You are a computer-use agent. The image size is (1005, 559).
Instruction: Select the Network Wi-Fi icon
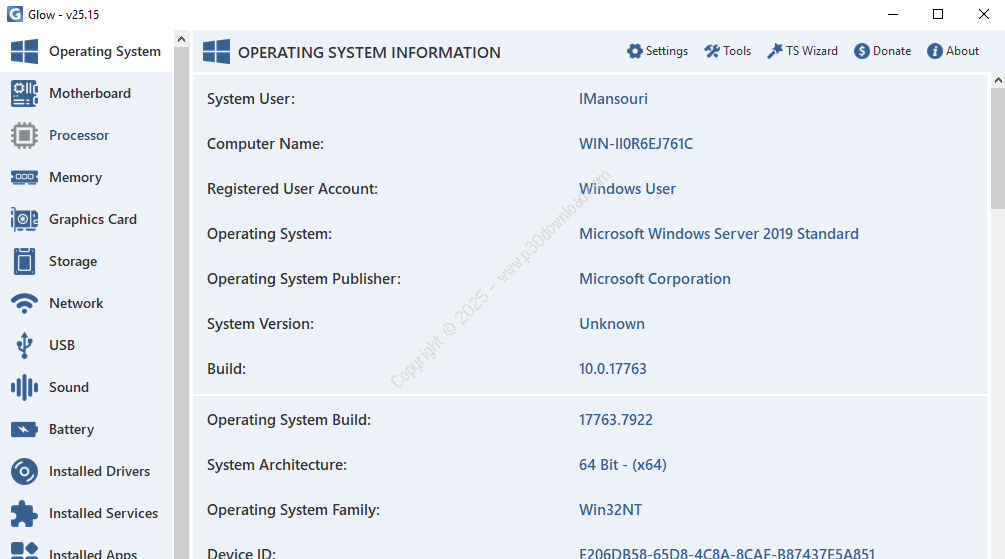24,303
